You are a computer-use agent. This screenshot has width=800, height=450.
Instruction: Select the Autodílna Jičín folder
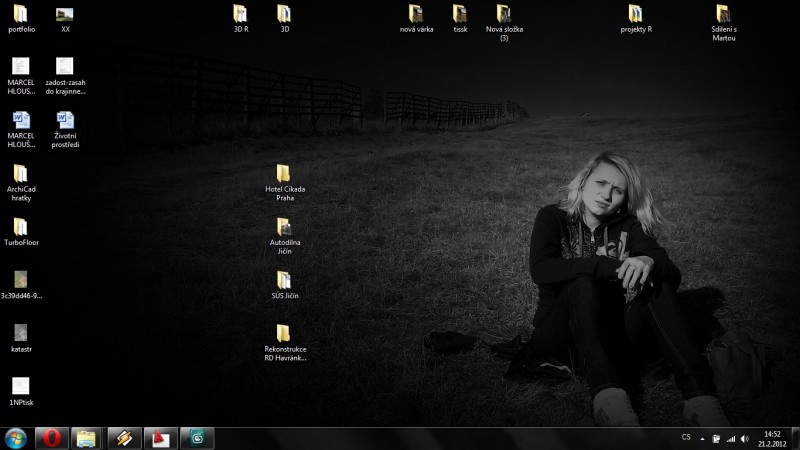[x=284, y=227]
